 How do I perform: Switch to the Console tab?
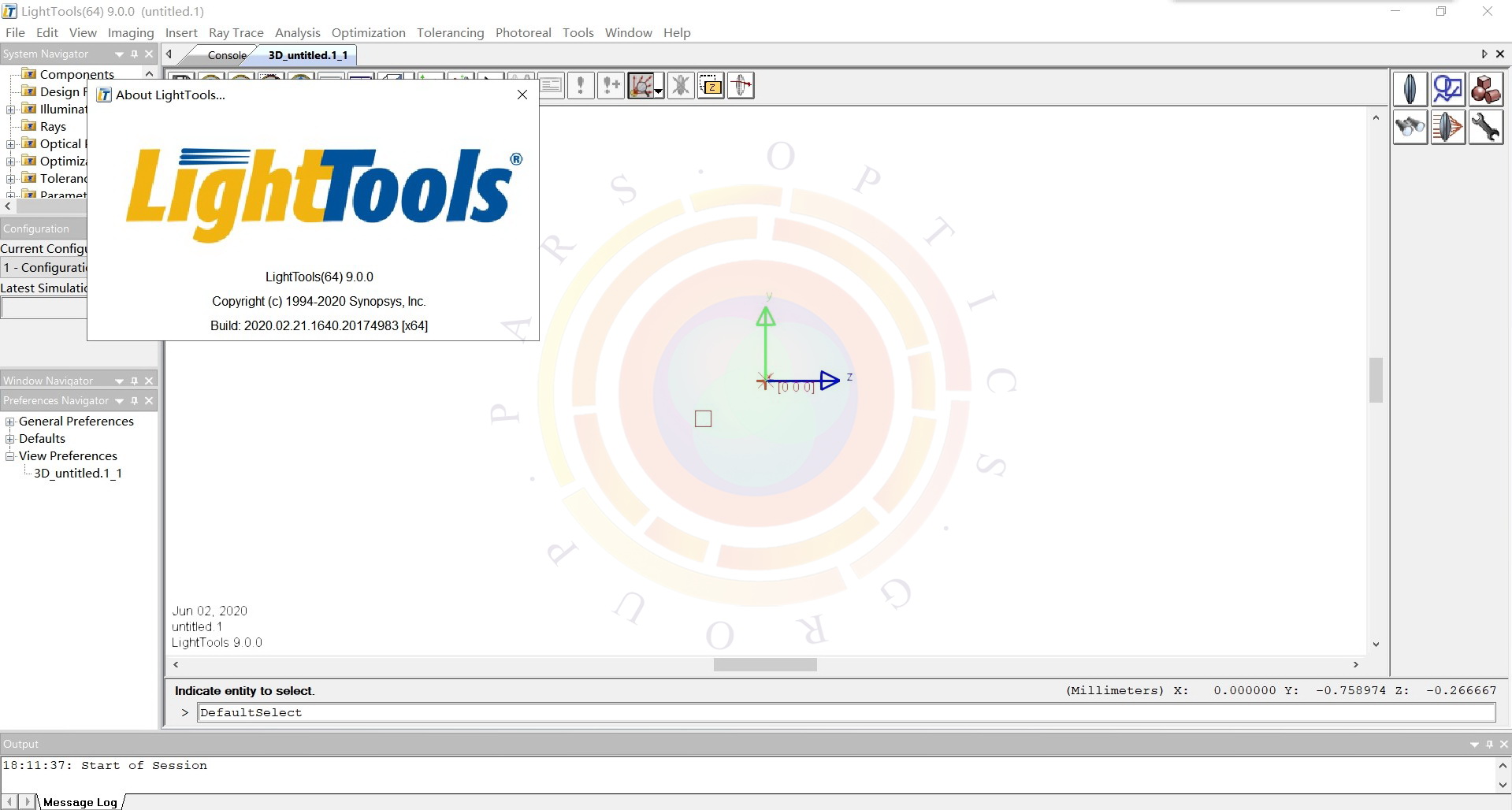[227, 55]
